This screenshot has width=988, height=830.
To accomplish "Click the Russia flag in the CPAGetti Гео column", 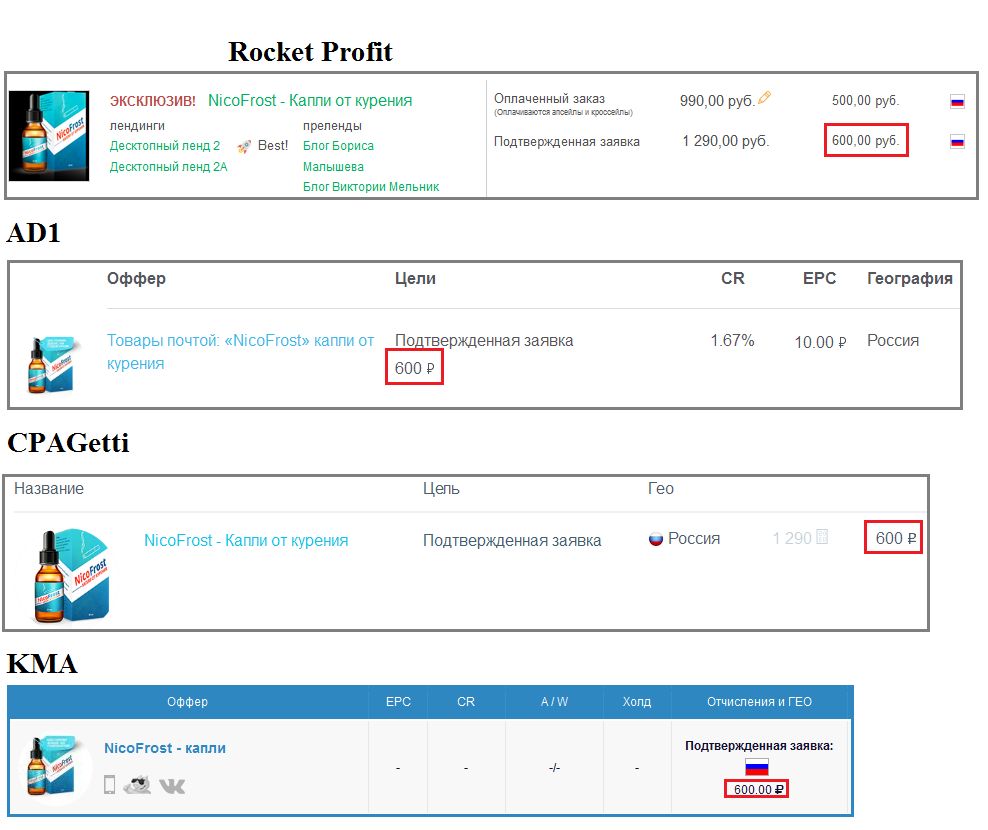I will tap(656, 538).
